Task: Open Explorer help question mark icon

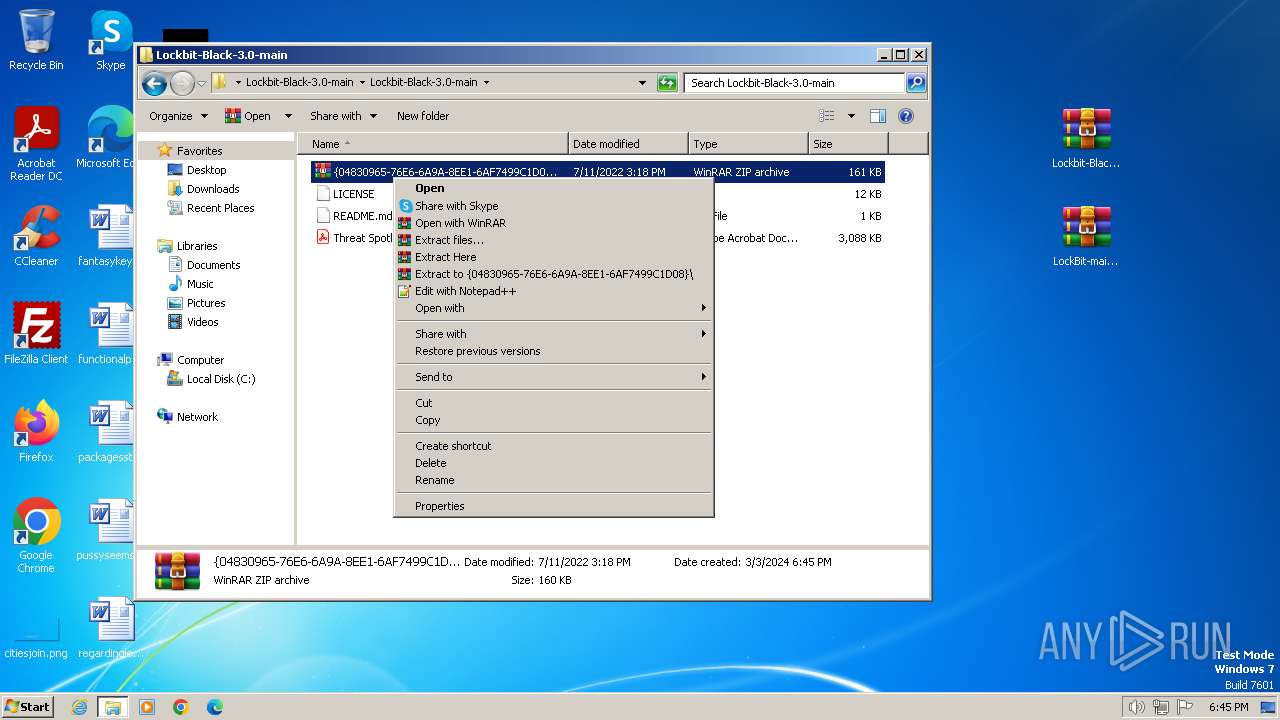Action: pos(906,116)
